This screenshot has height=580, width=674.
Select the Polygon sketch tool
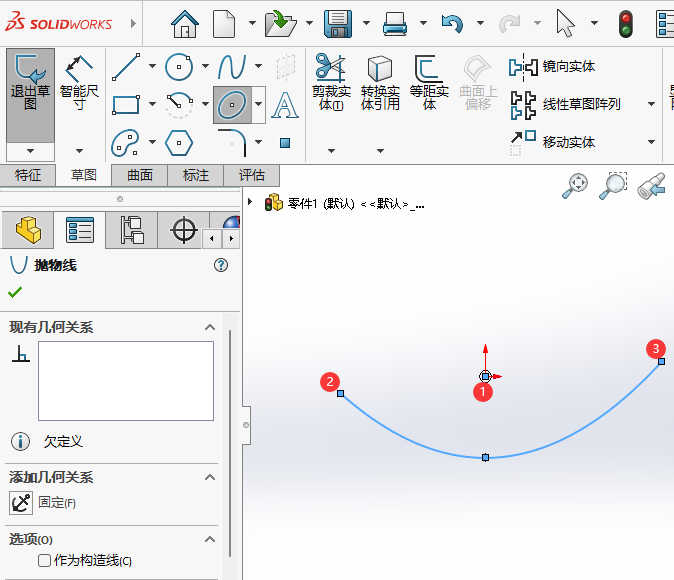click(179, 142)
